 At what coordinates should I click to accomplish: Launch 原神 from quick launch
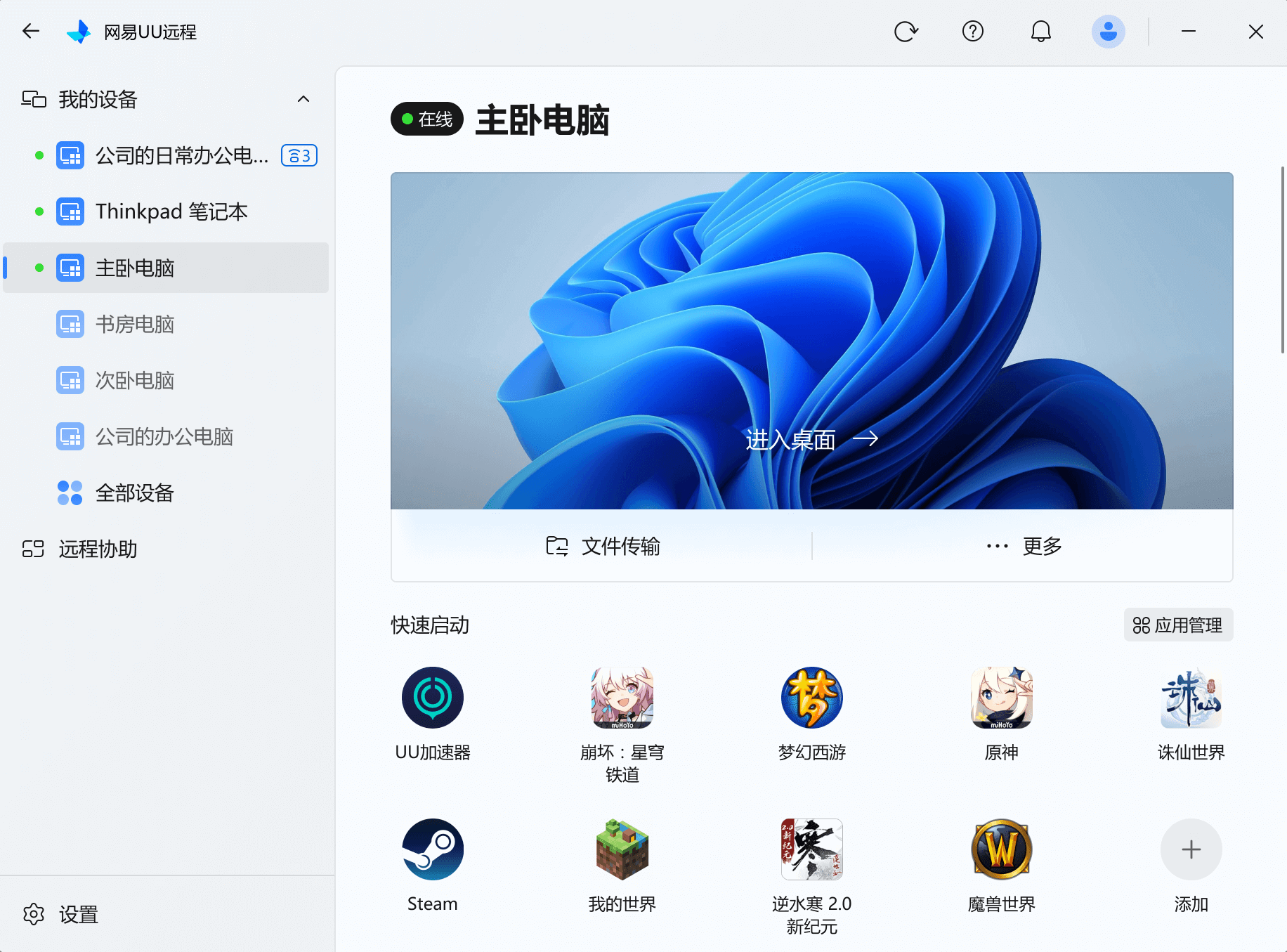click(x=1001, y=698)
